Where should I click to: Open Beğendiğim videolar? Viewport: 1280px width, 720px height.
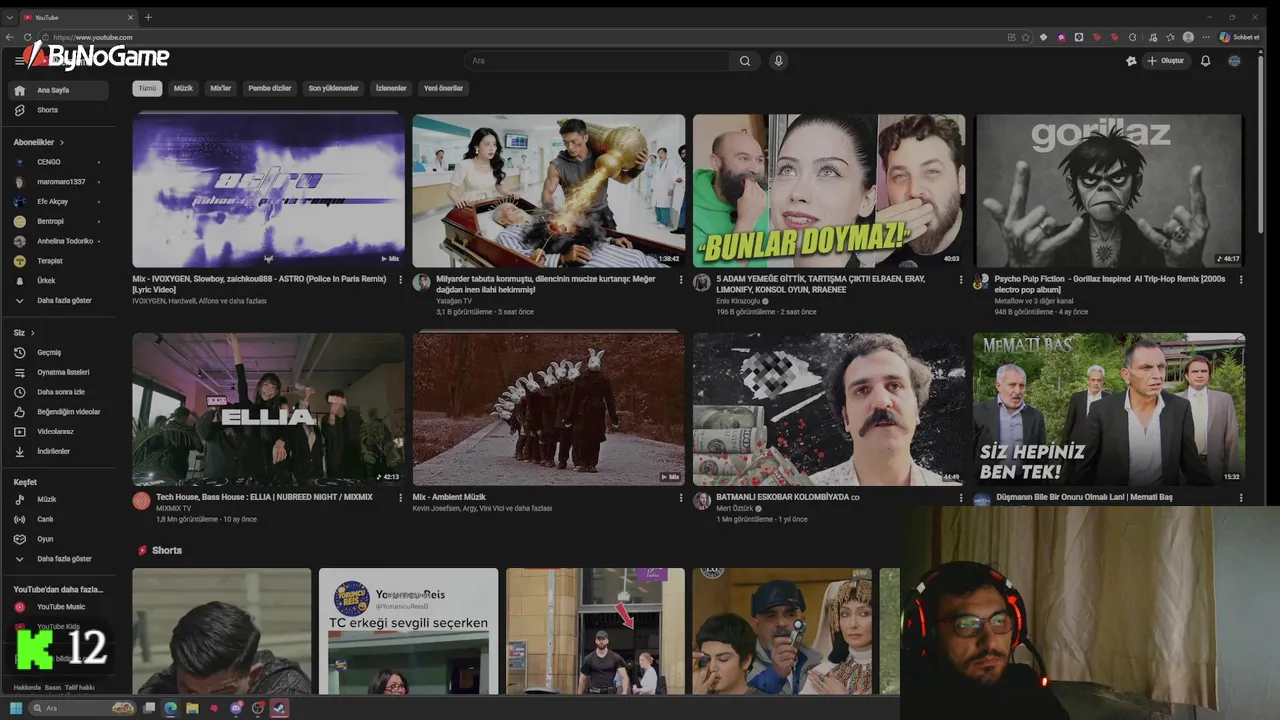57,411
